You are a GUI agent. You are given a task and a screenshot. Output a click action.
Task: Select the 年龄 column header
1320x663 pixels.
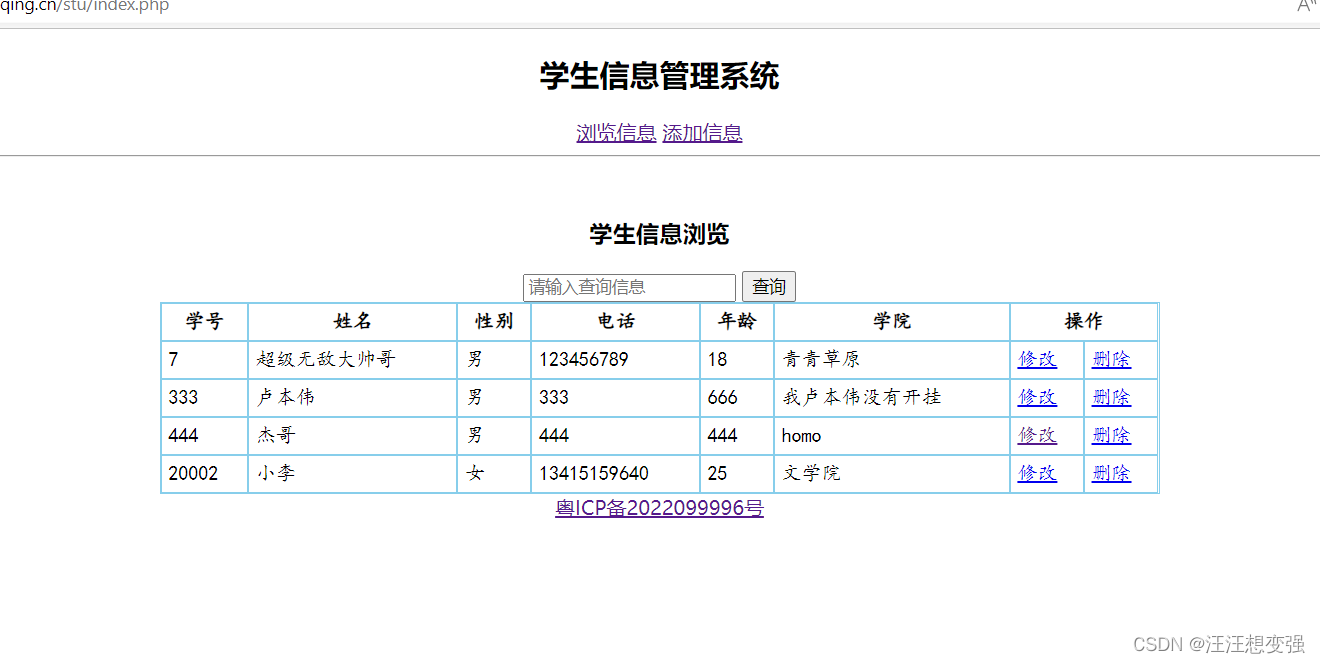[737, 322]
